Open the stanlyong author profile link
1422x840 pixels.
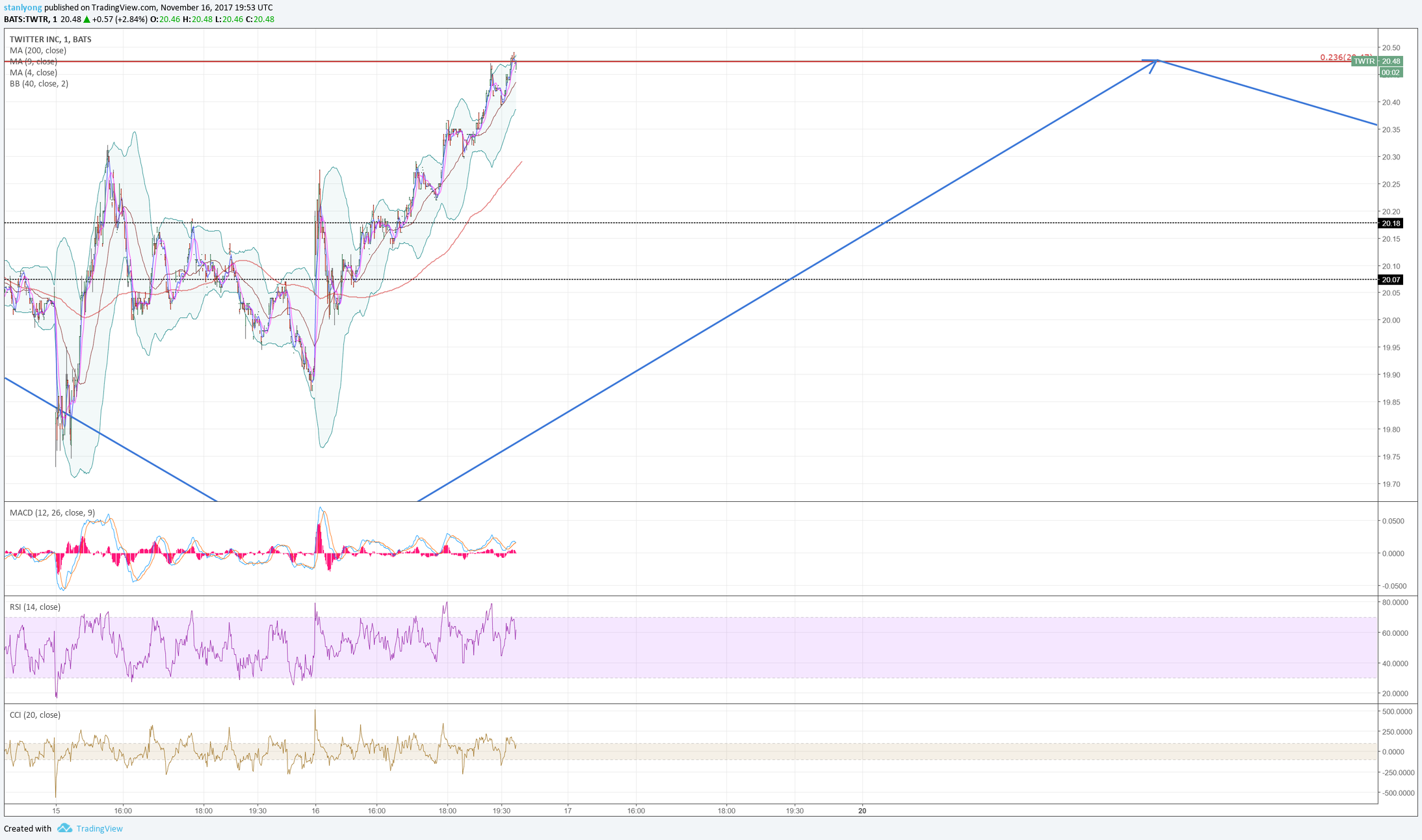point(23,8)
